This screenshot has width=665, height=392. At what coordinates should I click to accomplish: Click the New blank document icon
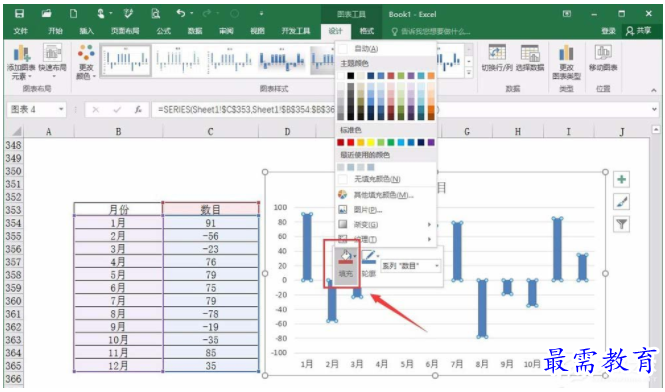pyautogui.click(x=73, y=14)
